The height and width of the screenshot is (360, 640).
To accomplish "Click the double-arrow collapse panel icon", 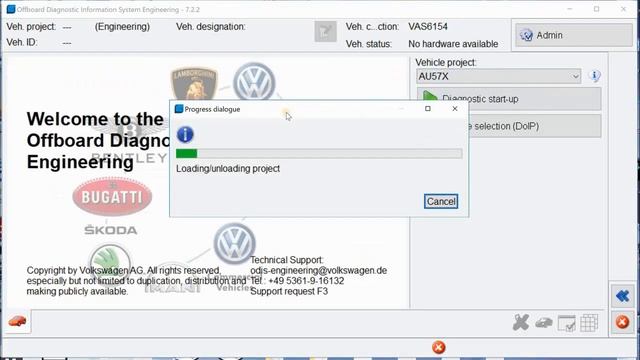I will 622,296.
